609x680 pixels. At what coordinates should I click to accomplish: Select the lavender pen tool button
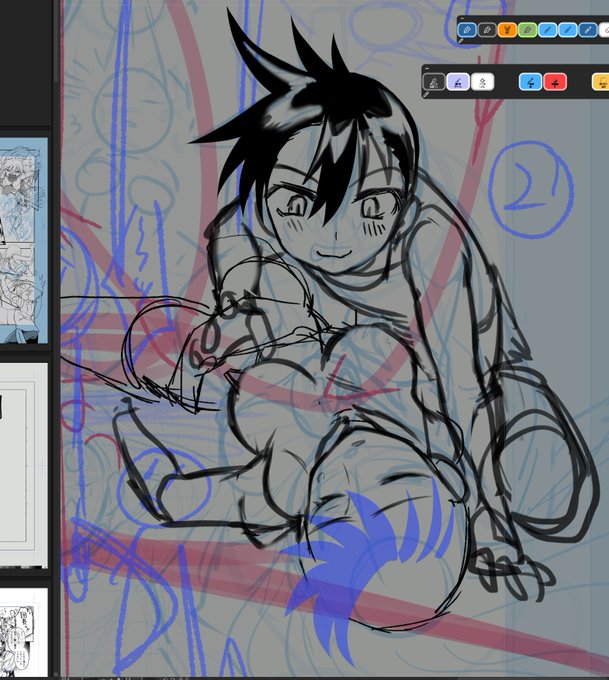click(x=458, y=82)
